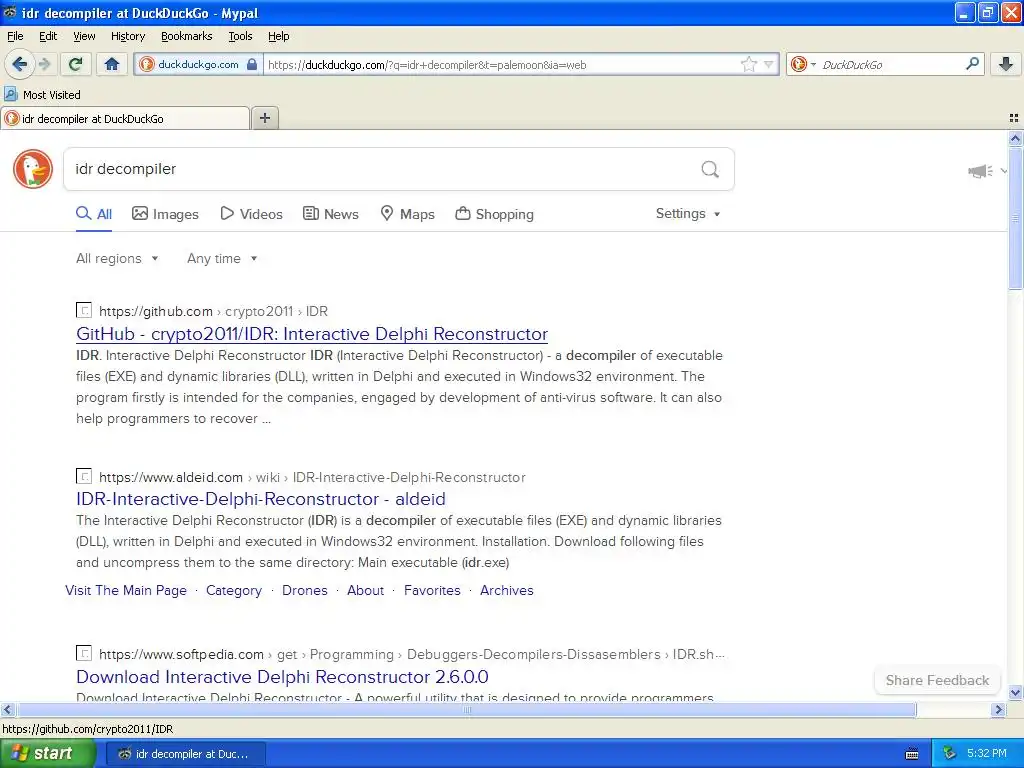
Task: Click the Forward arrow navigation button
Action: [44, 64]
